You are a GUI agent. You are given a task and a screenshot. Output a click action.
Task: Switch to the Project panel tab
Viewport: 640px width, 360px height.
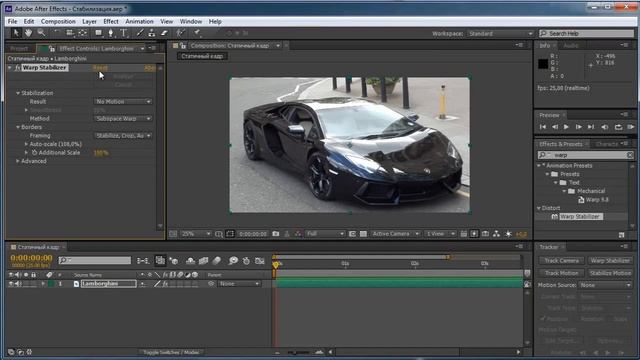pos(19,49)
